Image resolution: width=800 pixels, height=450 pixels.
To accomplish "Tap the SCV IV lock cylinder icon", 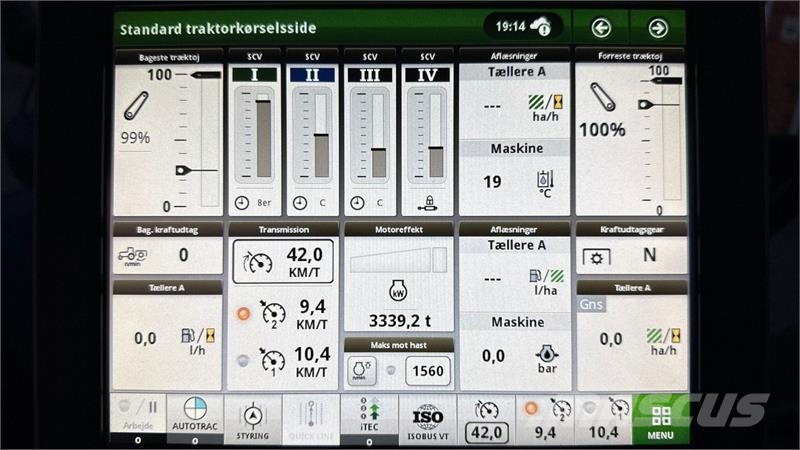I will click(x=428, y=203).
